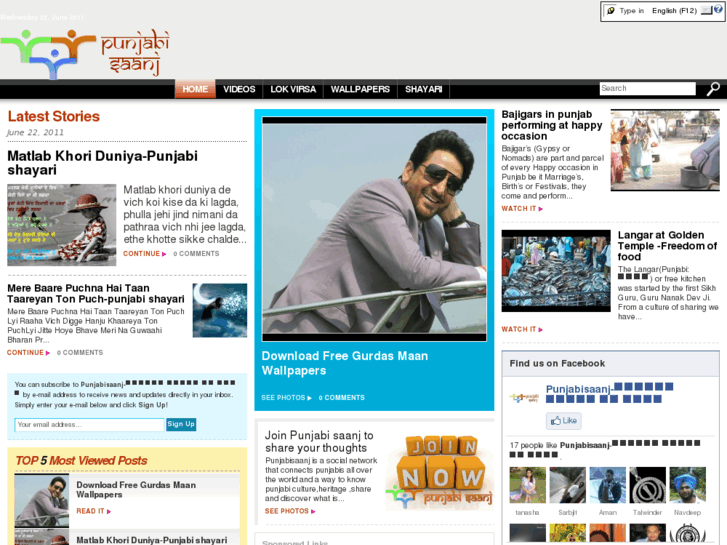This screenshot has width=727, height=545.
Task: Open the WALLPAPERS navigation tab
Action: (x=360, y=89)
